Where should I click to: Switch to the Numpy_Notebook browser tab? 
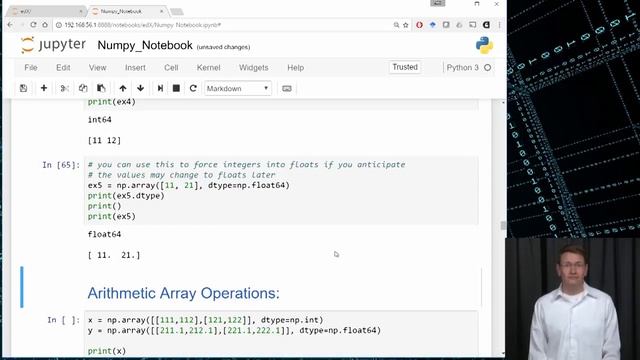pos(127,11)
